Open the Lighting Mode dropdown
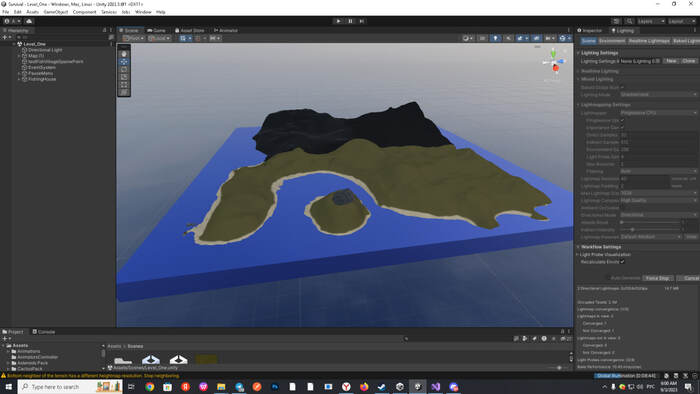The image size is (700, 394). coord(658,95)
